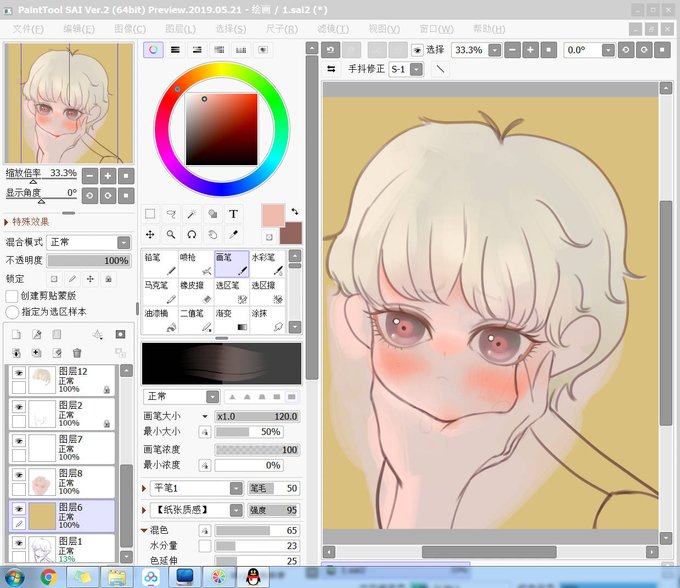Select the color wheel panel icon

(153, 50)
